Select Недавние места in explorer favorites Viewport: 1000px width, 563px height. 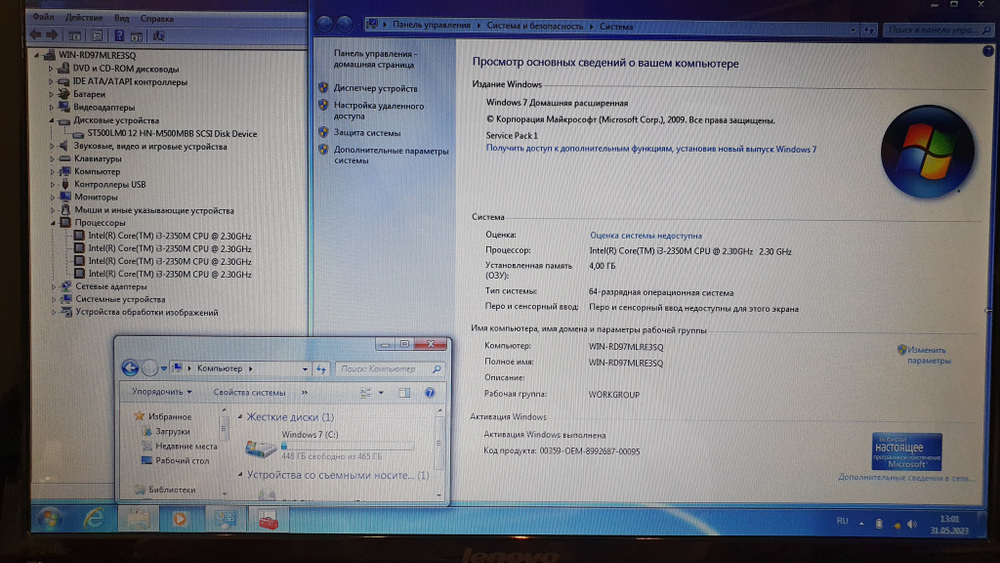(x=186, y=446)
